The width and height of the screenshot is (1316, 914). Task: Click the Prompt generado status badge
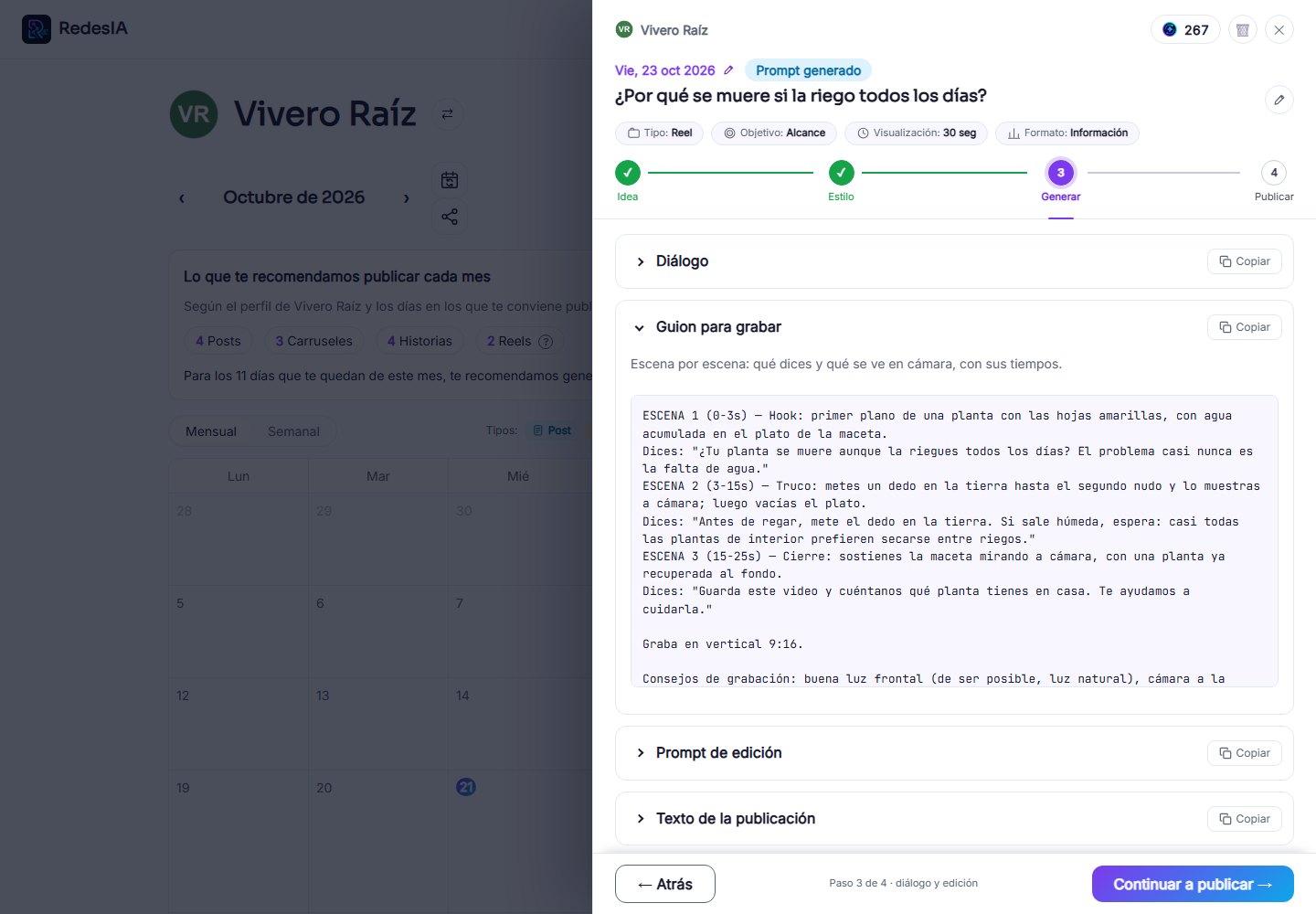coord(808,70)
